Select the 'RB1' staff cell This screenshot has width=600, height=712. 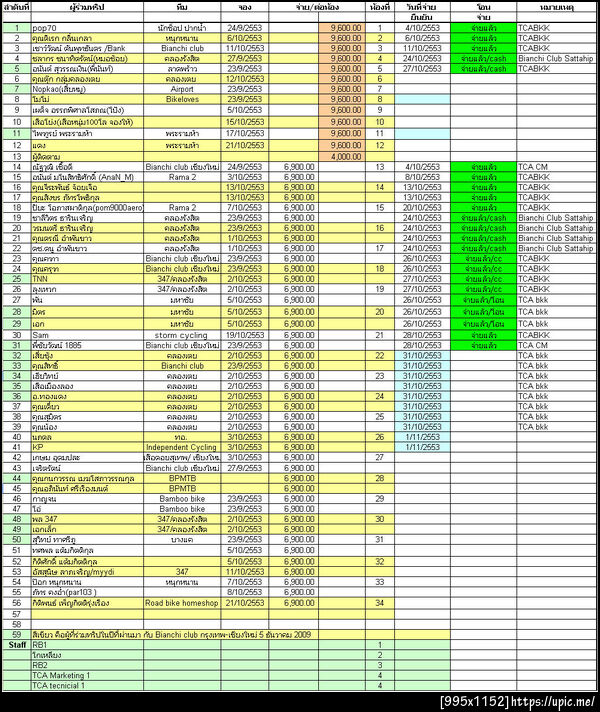[x=87, y=645]
